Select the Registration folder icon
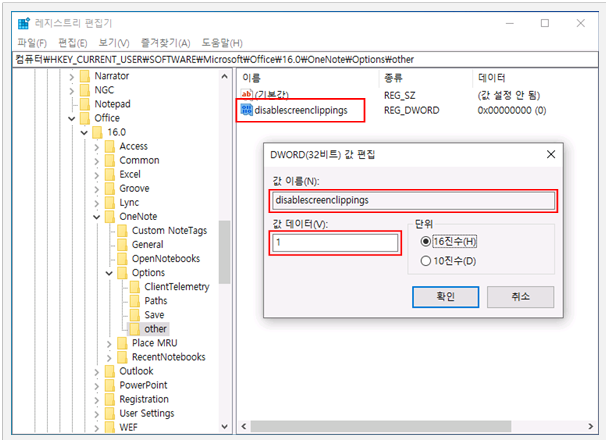Screen dimensions: 609x442 (x=110, y=399)
